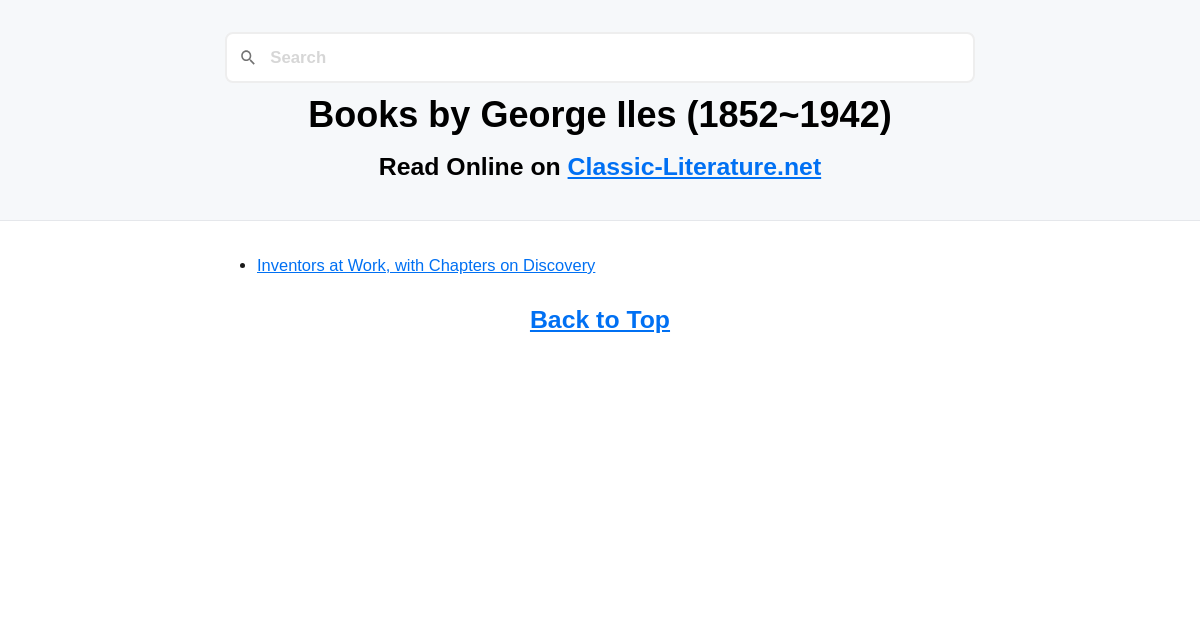Select the 'Back to Top' navigation link

600,319
